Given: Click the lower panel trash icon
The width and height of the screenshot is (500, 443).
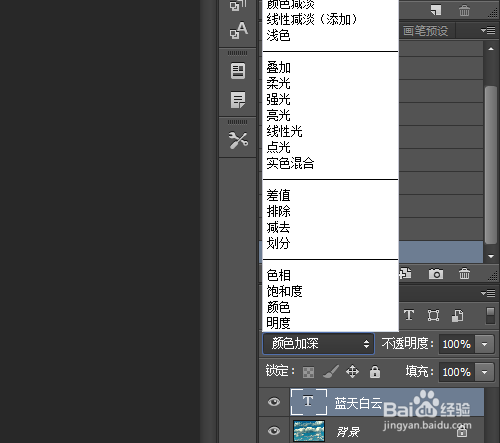Looking at the screenshot, I should (464, 274).
